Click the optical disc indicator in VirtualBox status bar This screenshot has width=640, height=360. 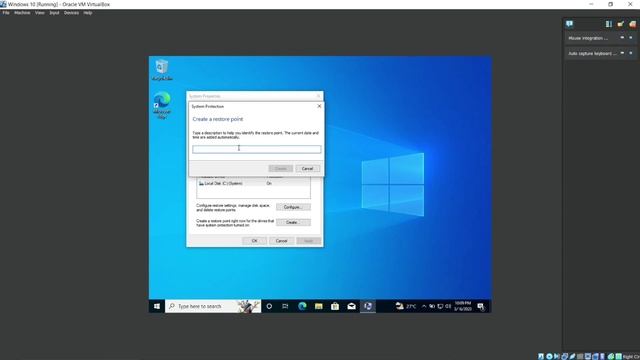click(x=549, y=356)
